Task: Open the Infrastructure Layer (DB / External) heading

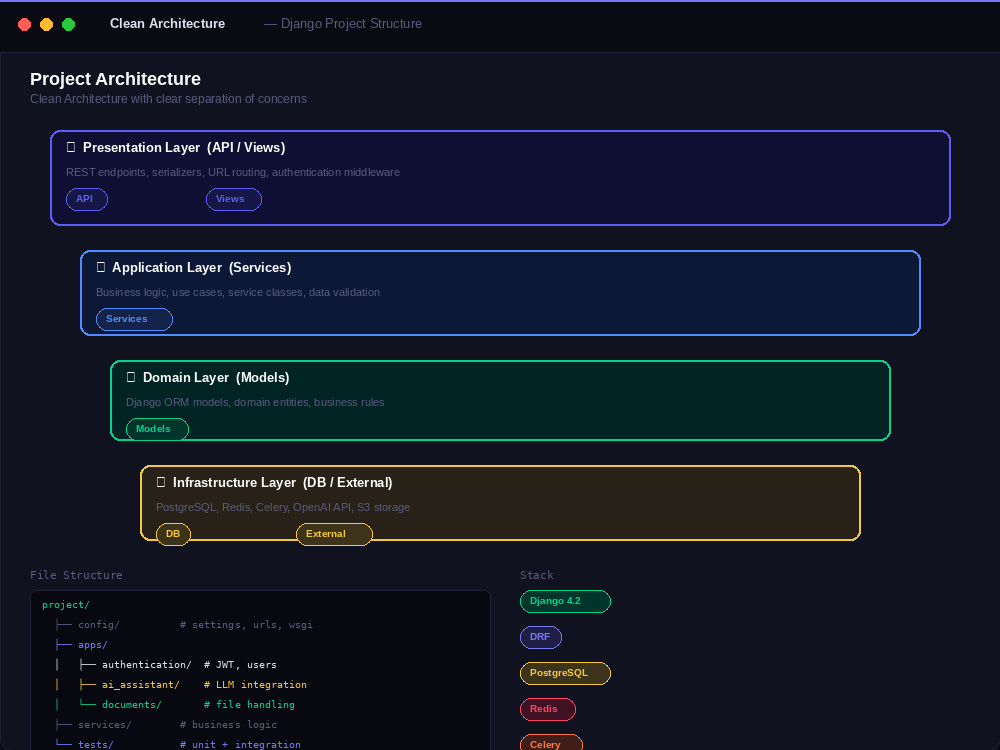Action: pos(283,482)
